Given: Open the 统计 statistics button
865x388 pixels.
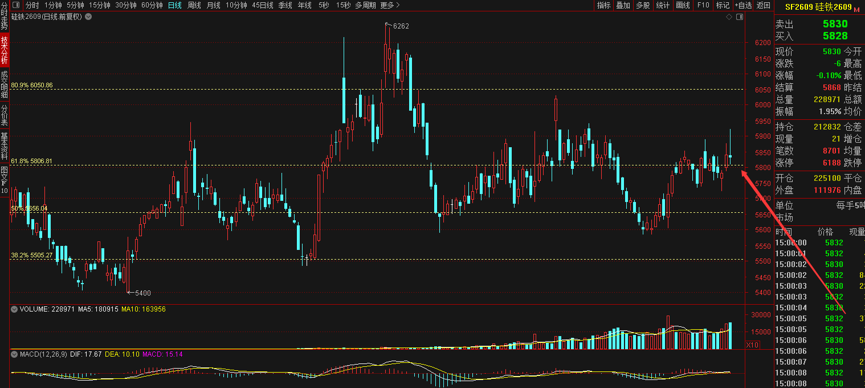Looking at the screenshot, I should [663, 6].
